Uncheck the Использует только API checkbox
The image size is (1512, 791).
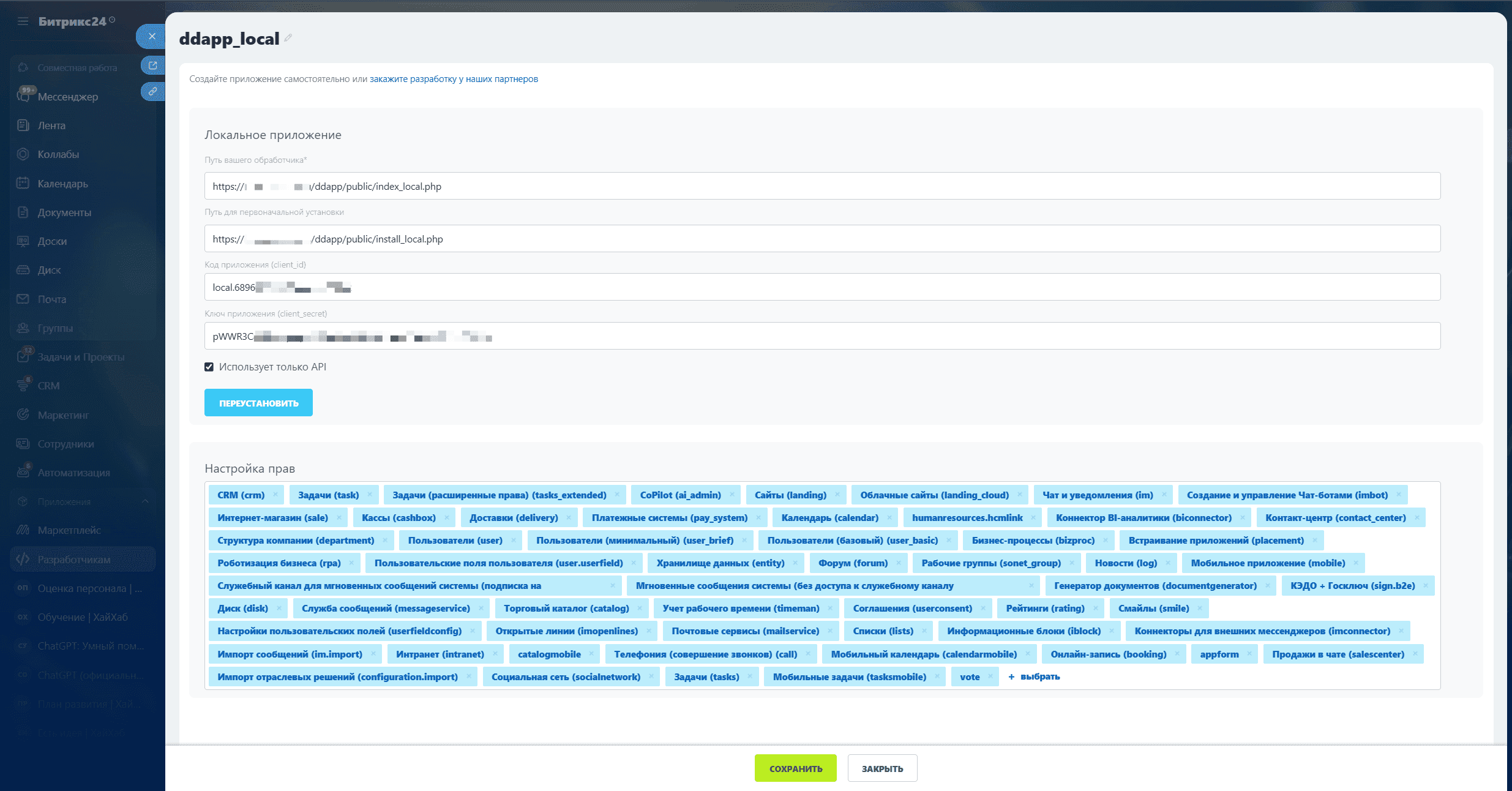pyautogui.click(x=209, y=367)
